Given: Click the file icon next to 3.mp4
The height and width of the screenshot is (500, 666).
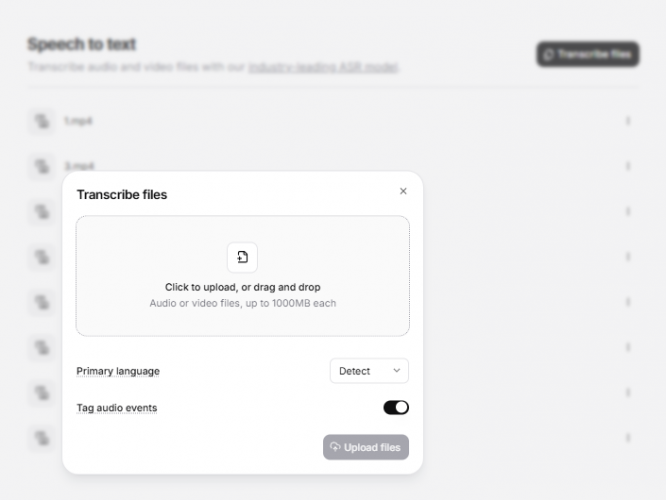Looking at the screenshot, I should (x=41, y=166).
